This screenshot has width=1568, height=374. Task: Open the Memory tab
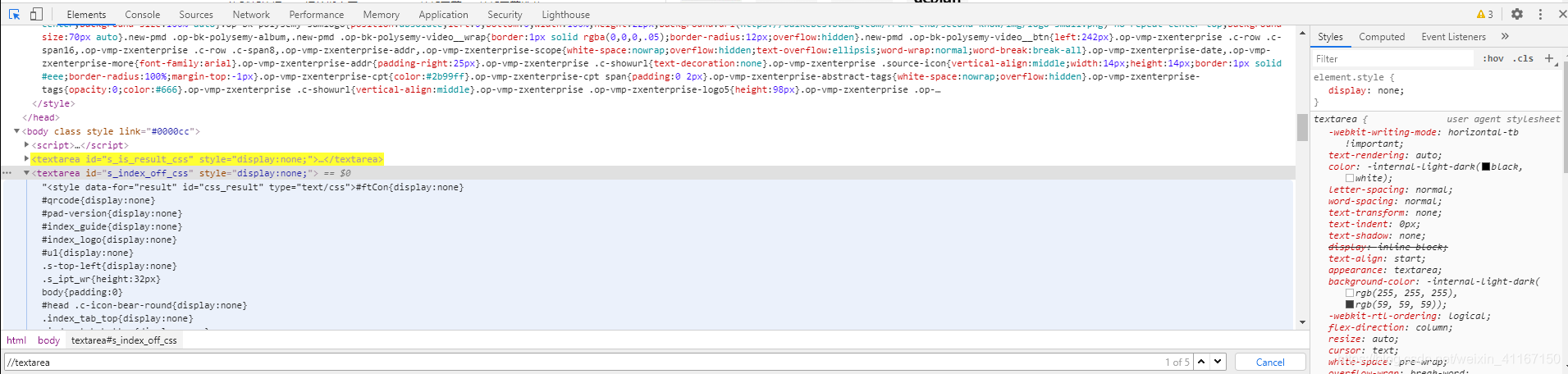[x=382, y=15]
